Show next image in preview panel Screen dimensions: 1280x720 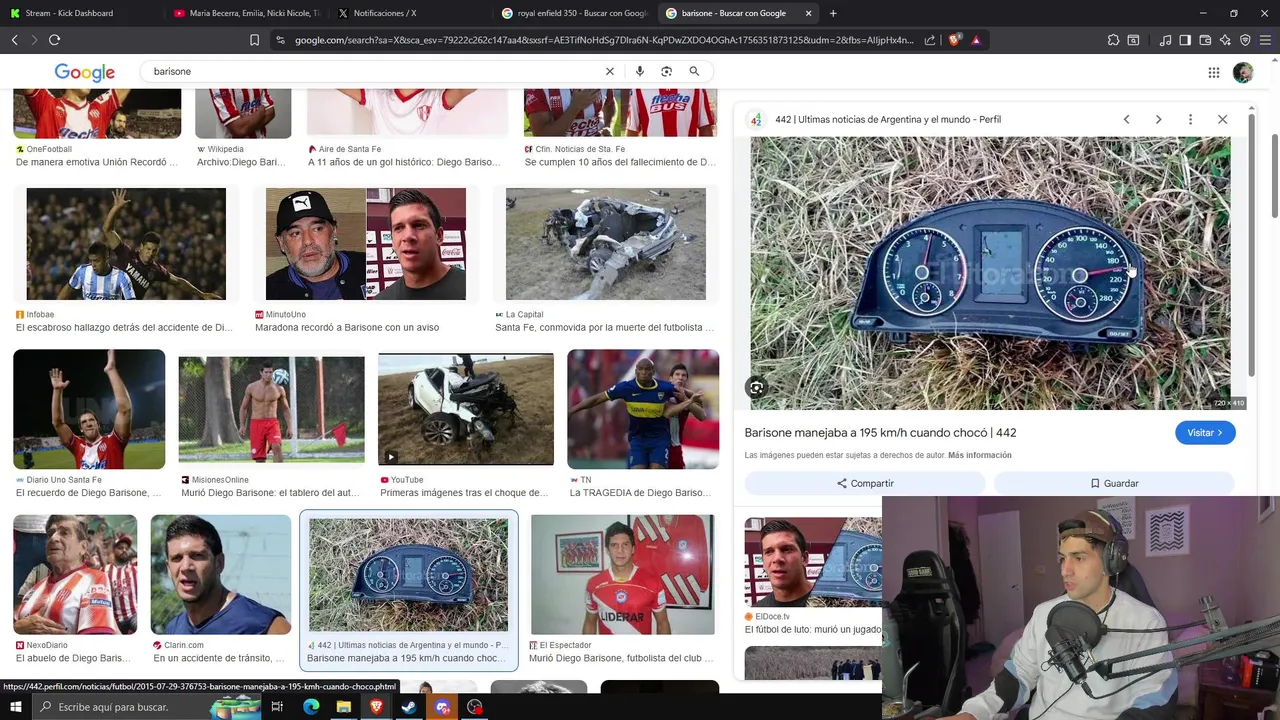[1158, 119]
